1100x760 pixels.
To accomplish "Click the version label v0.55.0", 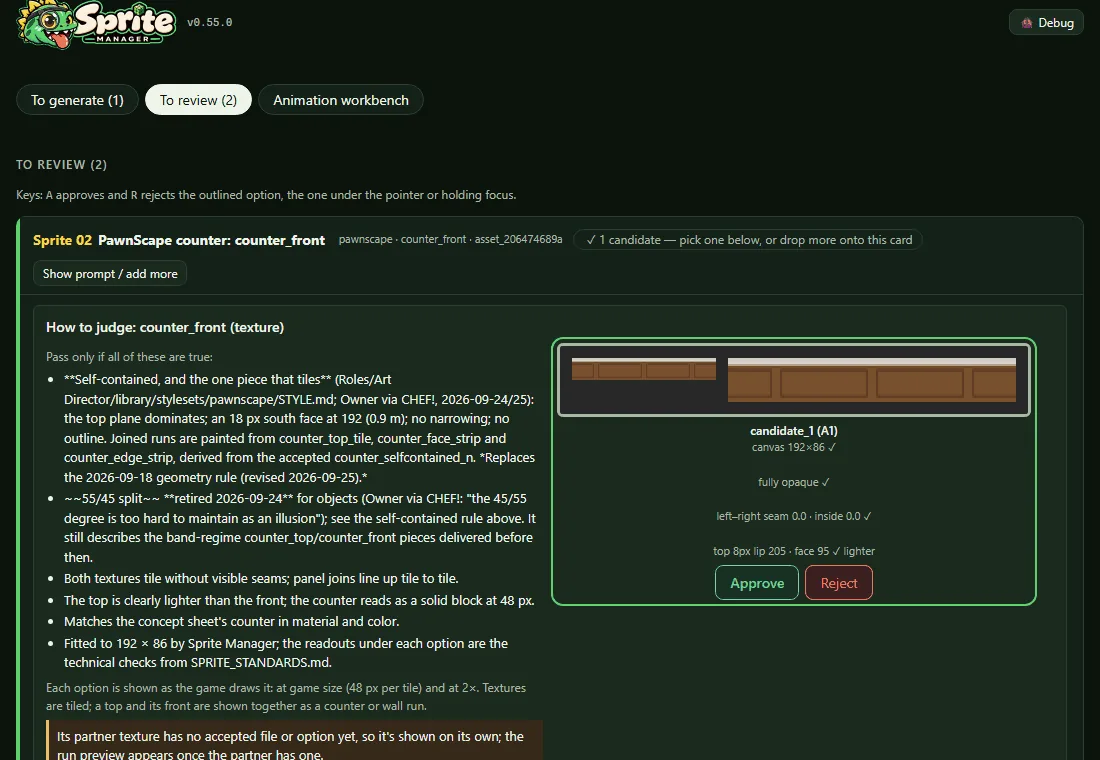I will tap(209, 22).
